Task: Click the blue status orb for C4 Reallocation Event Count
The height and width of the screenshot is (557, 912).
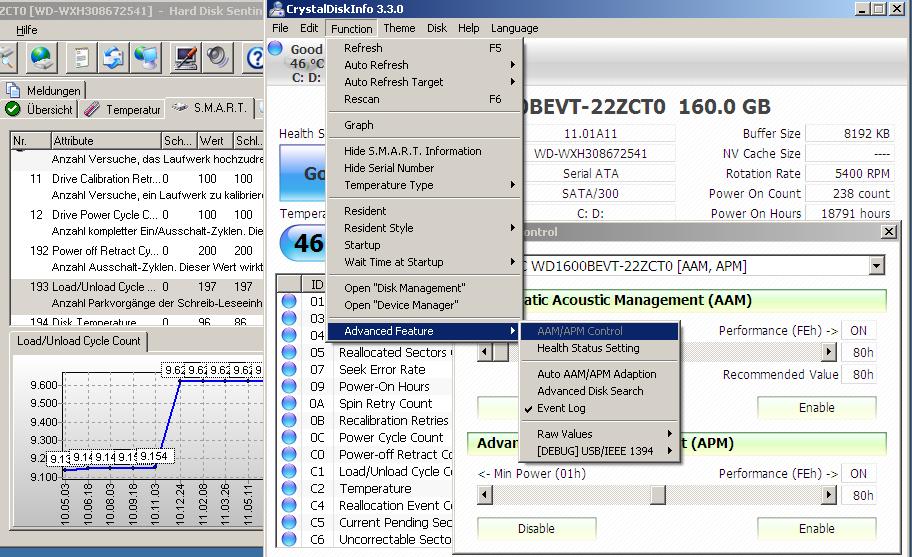Action: pyautogui.click(x=289, y=505)
